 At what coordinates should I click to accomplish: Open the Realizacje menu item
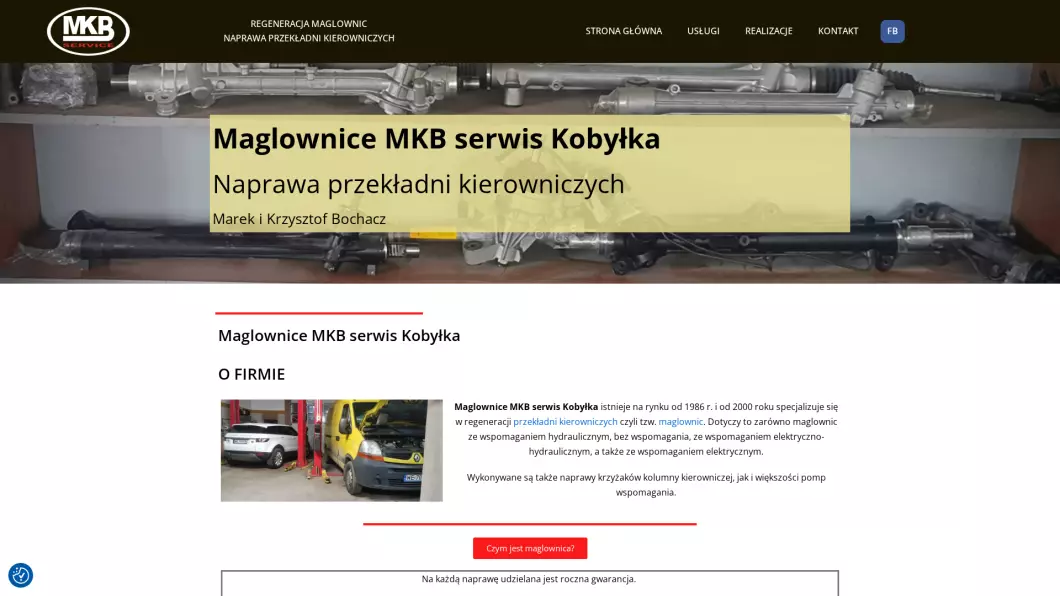(769, 31)
